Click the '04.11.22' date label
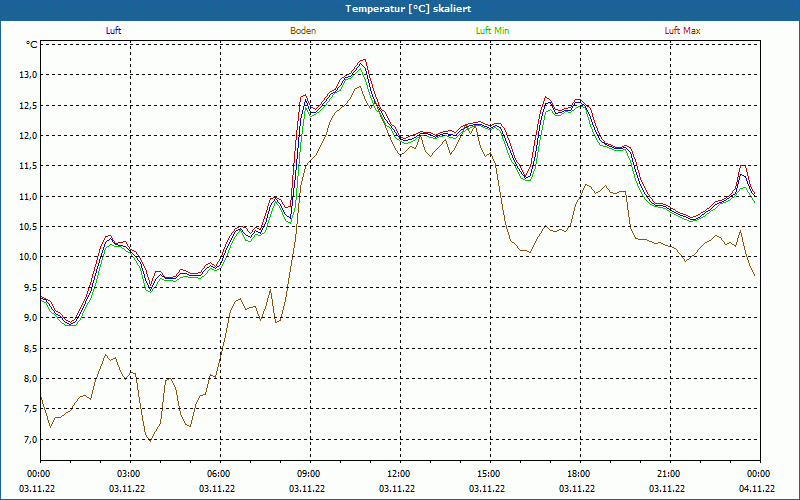Image resolution: width=800 pixels, height=500 pixels. coord(757,488)
